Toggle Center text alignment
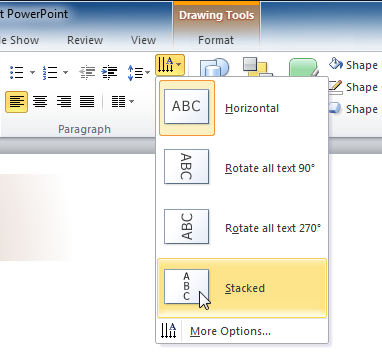Screen dimensions: 382x364 40,102
